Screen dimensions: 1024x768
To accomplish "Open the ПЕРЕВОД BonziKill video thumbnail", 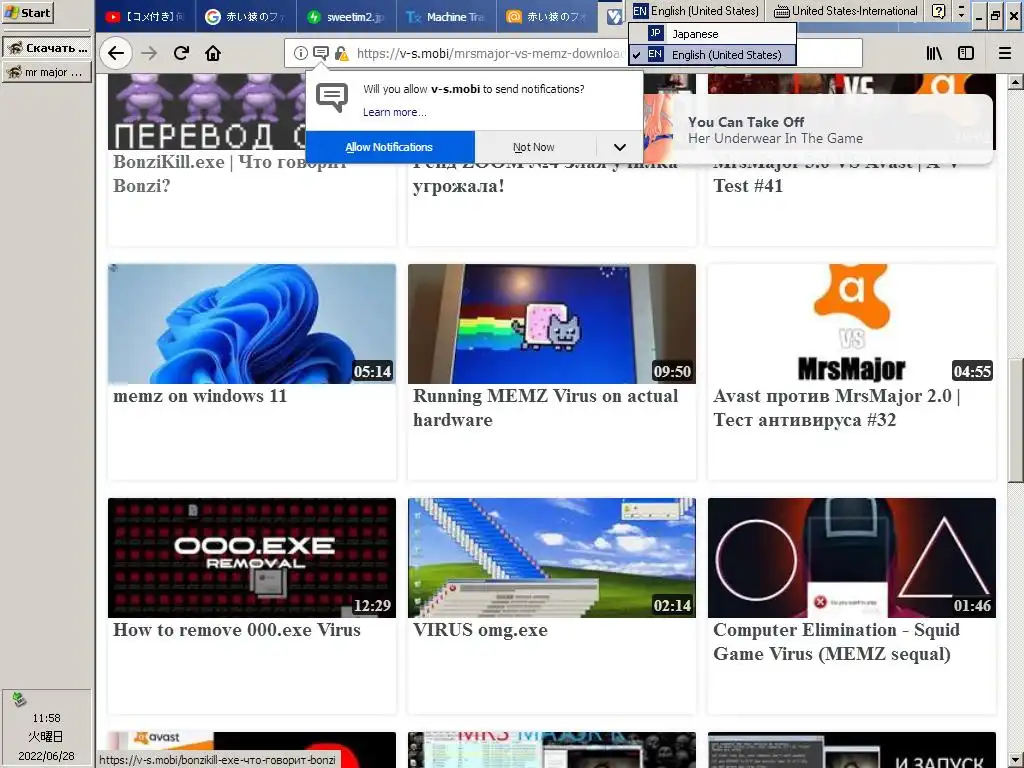I will (206, 112).
